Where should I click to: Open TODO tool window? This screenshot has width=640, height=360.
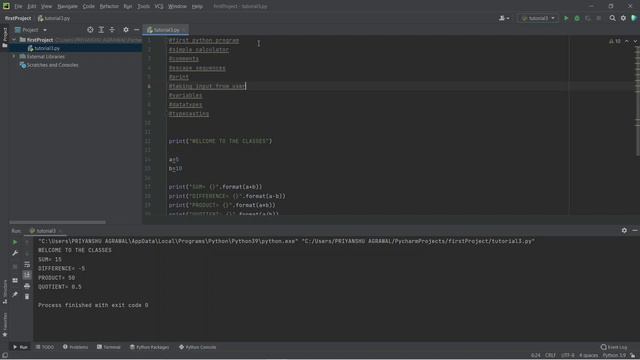pos(44,347)
